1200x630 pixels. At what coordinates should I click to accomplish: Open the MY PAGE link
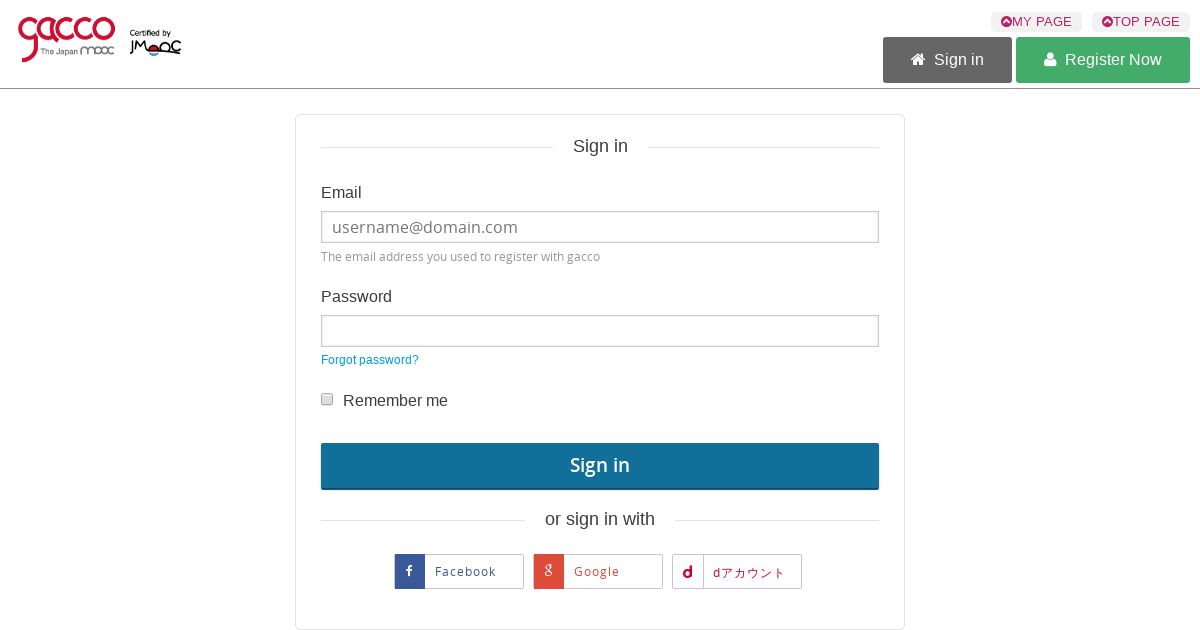point(1042,22)
